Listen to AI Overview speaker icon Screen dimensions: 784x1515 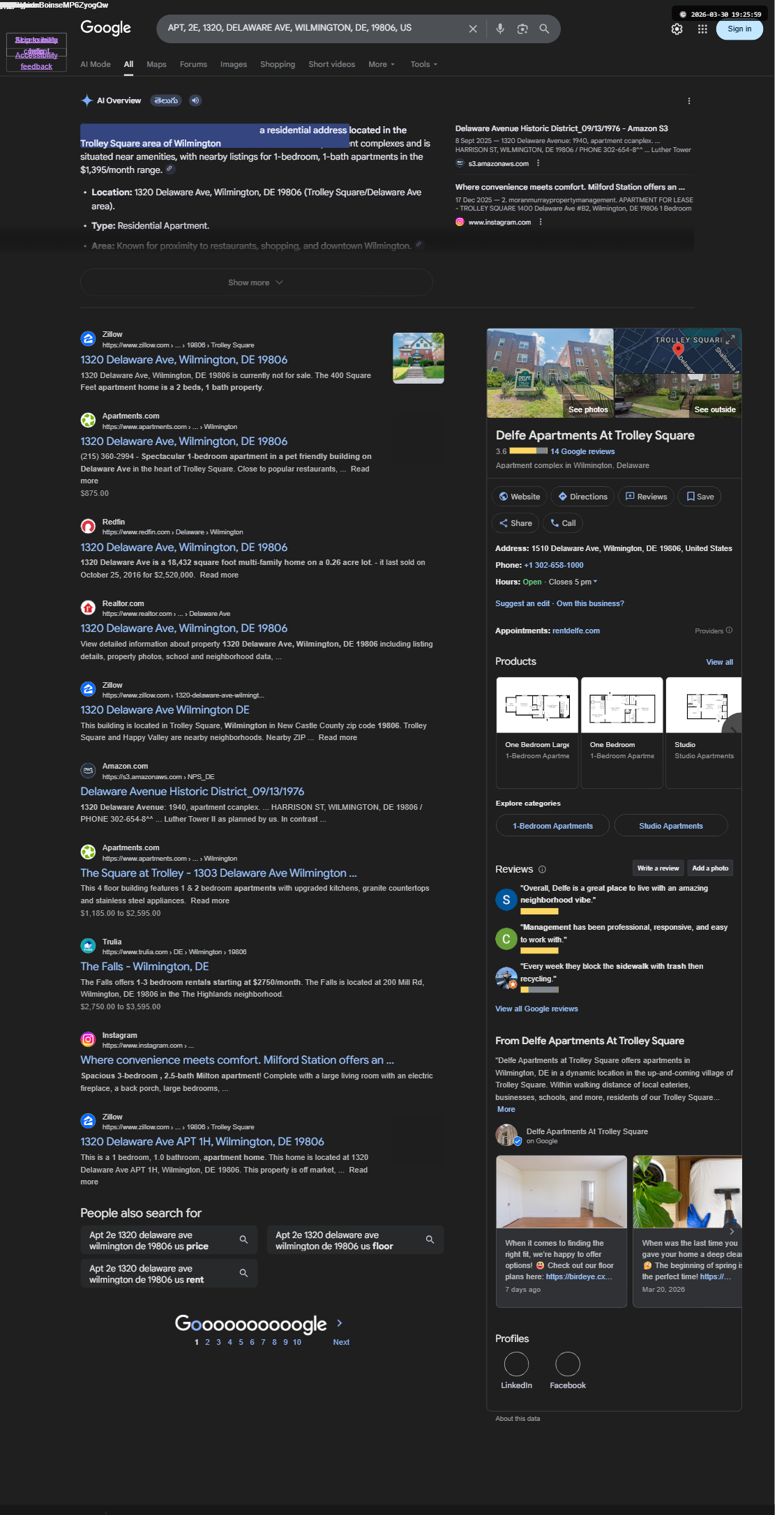[195, 100]
